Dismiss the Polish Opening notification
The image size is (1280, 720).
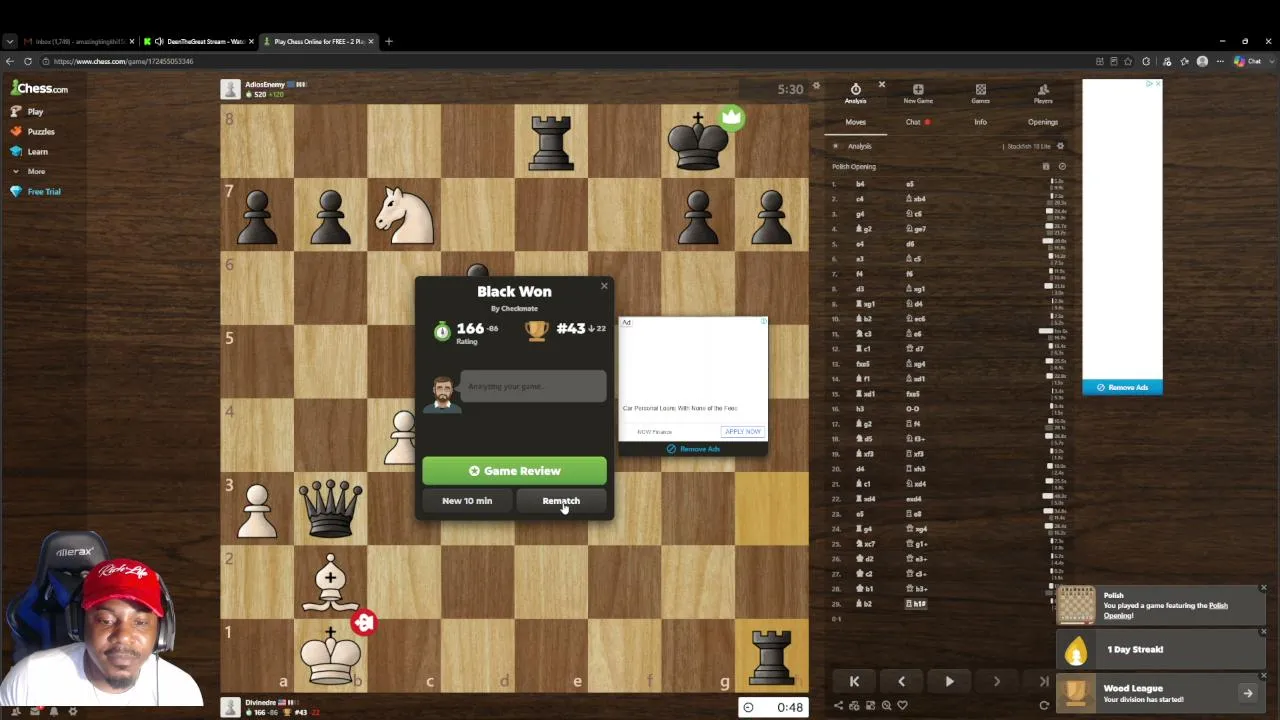(x=1263, y=588)
